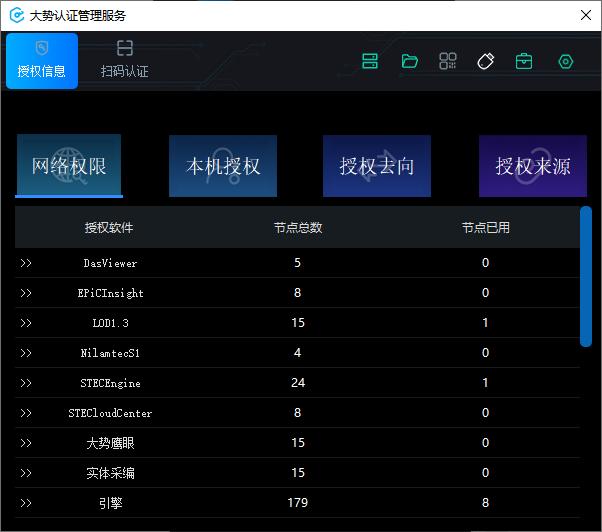The width and height of the screenshot is (602, 532).
Task: Select the 本机授权 card
Action: pyautogui.click(x=223, y=166)
